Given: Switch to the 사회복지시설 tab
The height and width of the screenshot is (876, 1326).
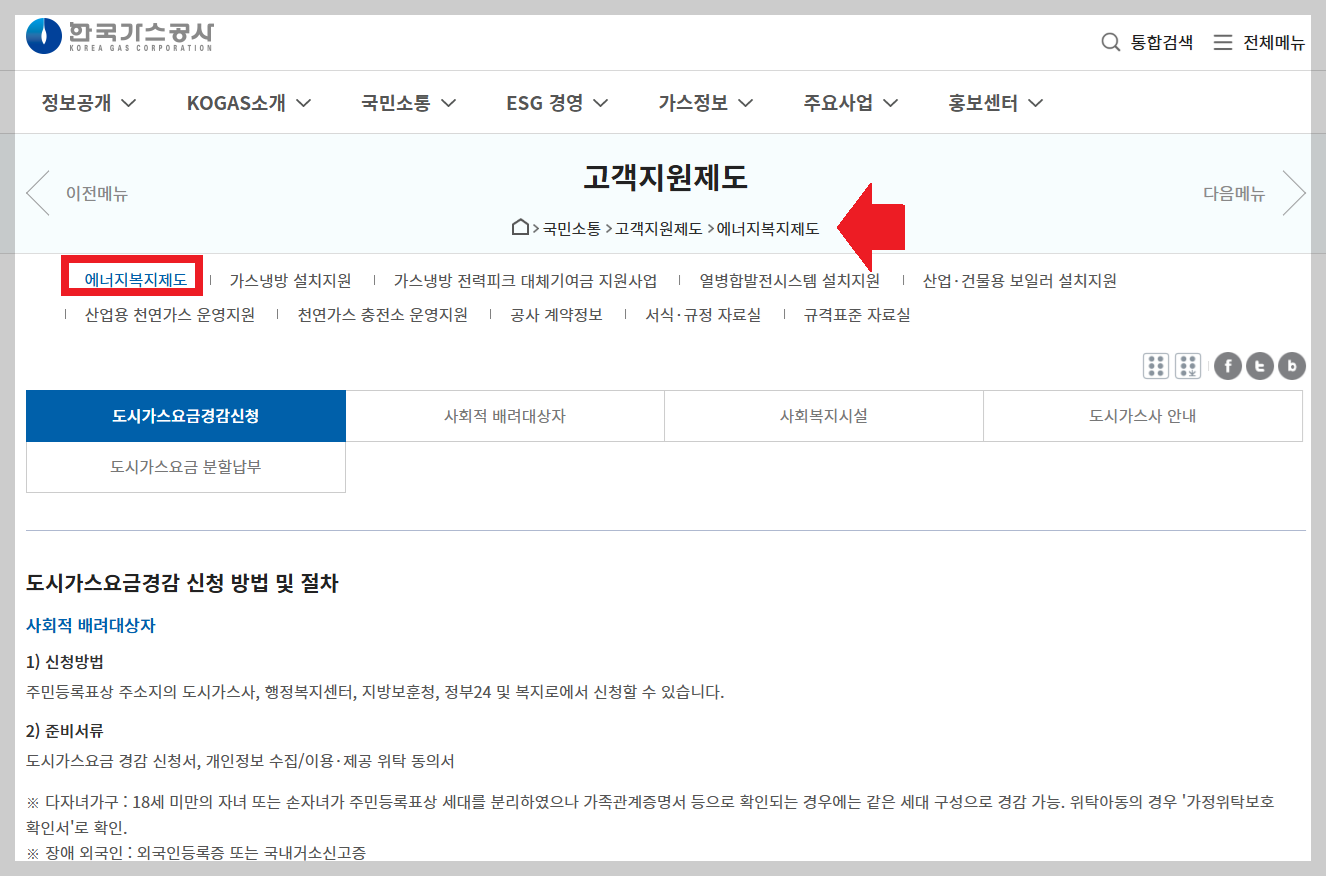Looking at the screenshot, I should point(823,415).
